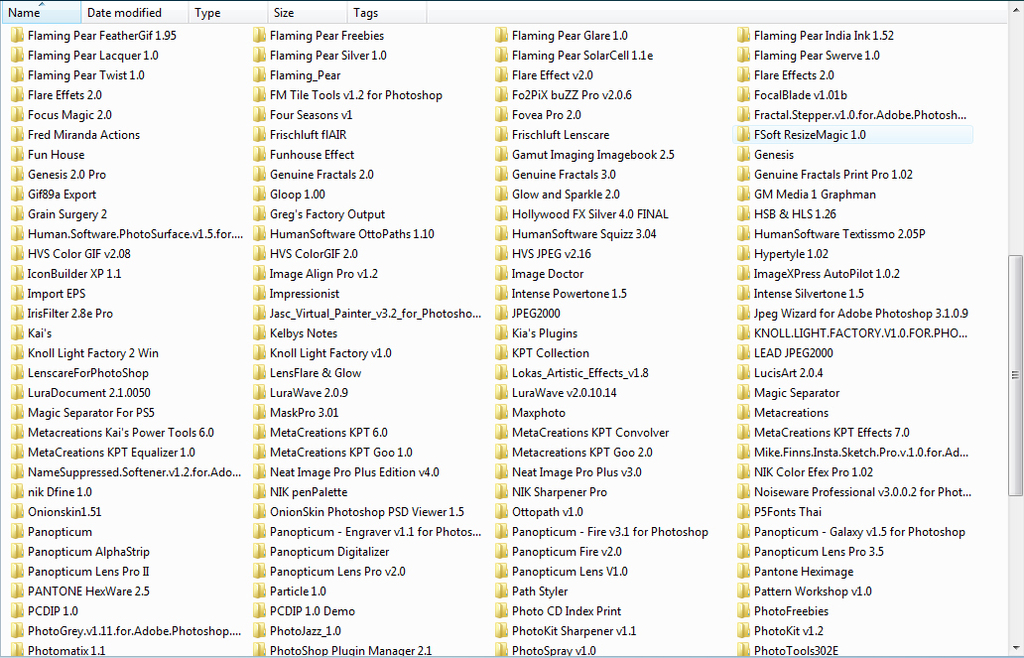This screenshot has height=658, width=1024.
Task: Click the "Gloop 1.00" folder name
Action: coord(297,195)
